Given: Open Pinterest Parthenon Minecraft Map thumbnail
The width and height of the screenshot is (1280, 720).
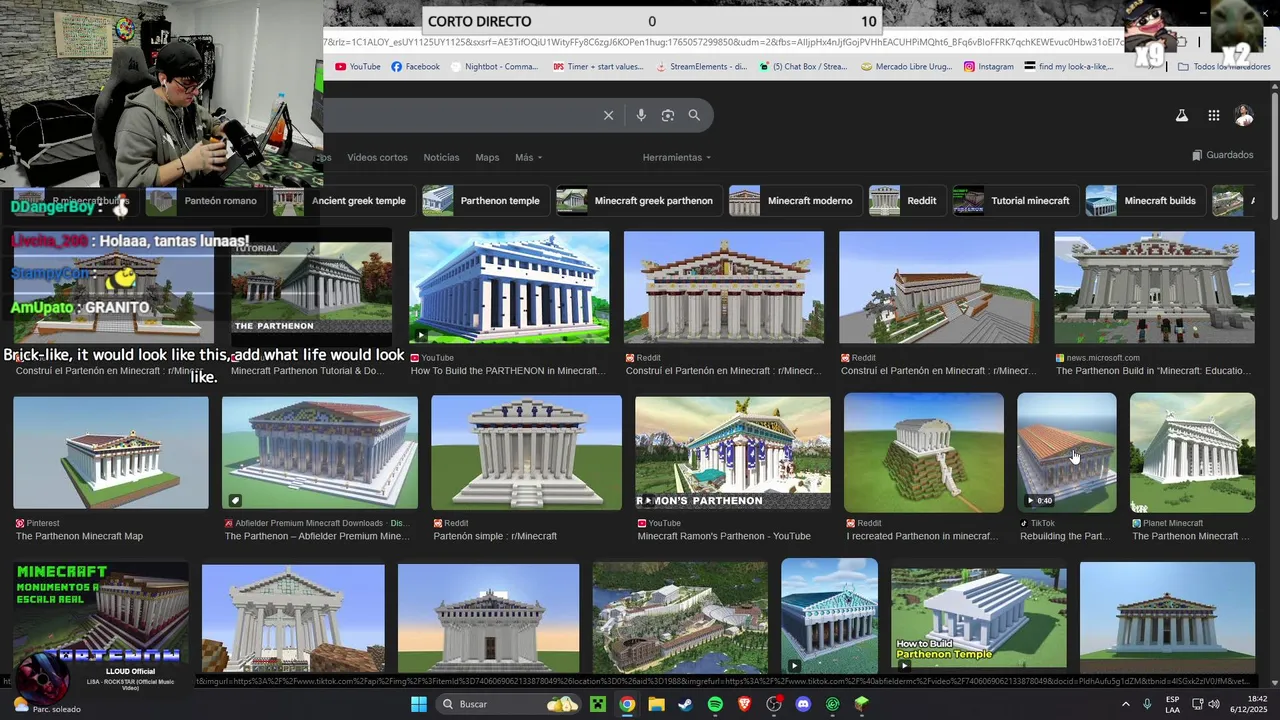Looking at the screenshot, I should point(111,453).
